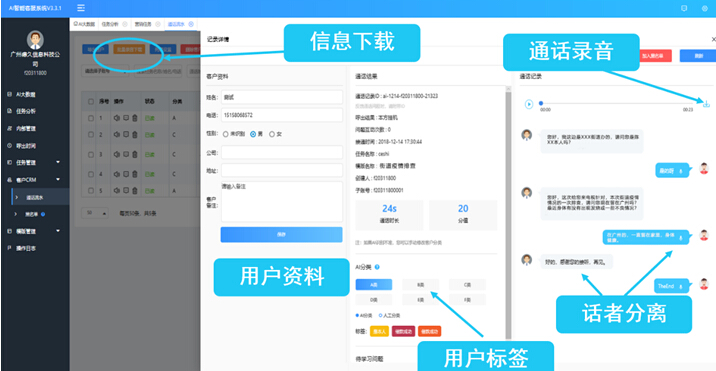Open 操作日志 in the sidebar
This screenshot has width=716, height=371.
point(26,248)
